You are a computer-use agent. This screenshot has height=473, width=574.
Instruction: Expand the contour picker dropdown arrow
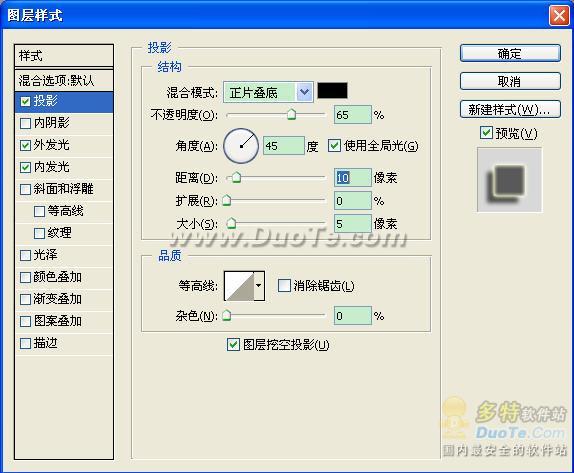click(259, 286)
